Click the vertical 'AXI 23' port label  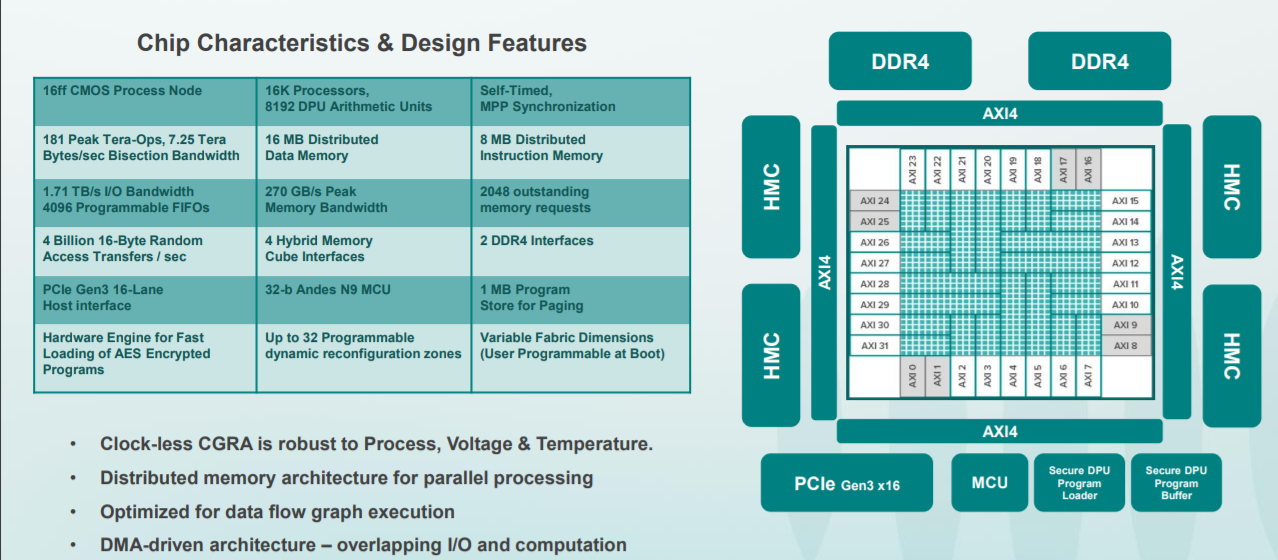pos(912,168)
